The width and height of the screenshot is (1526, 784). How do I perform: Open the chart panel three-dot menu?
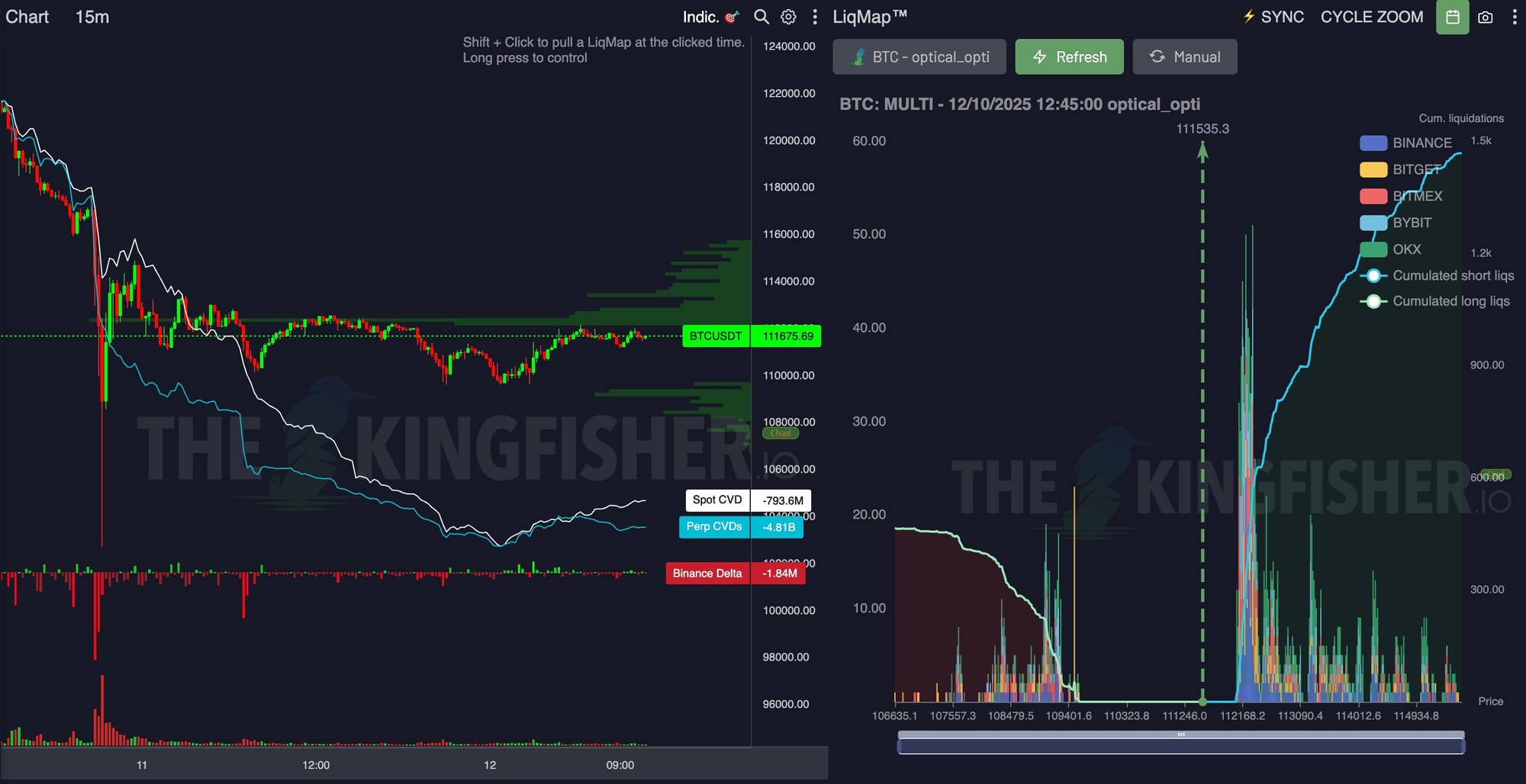tap(815, 17)
